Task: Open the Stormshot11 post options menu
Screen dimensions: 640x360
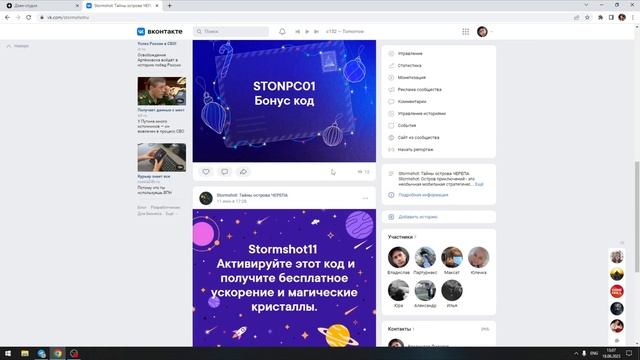Action: tap(365, 198)
